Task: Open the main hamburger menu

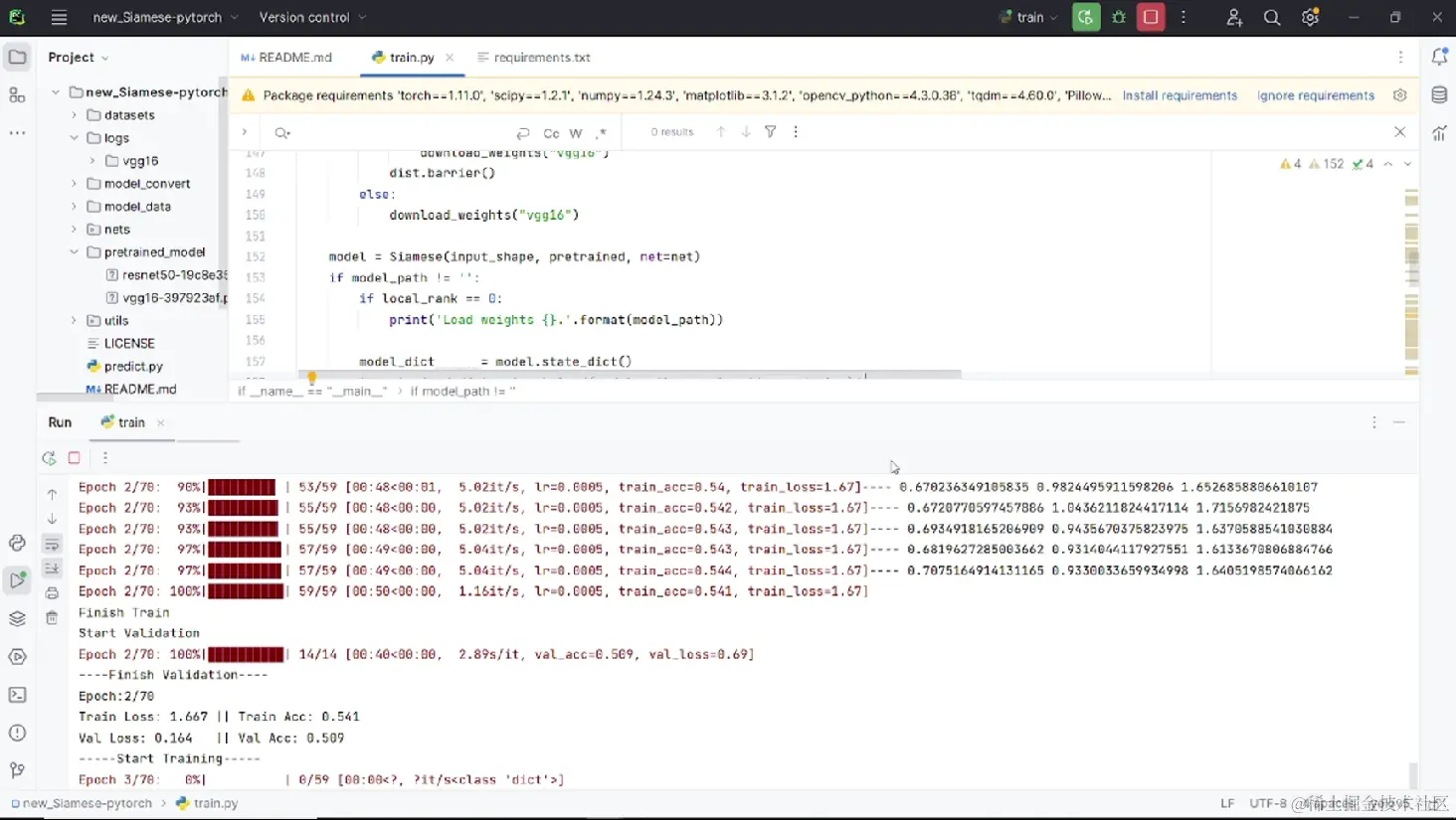Action: tap(60, 17)
